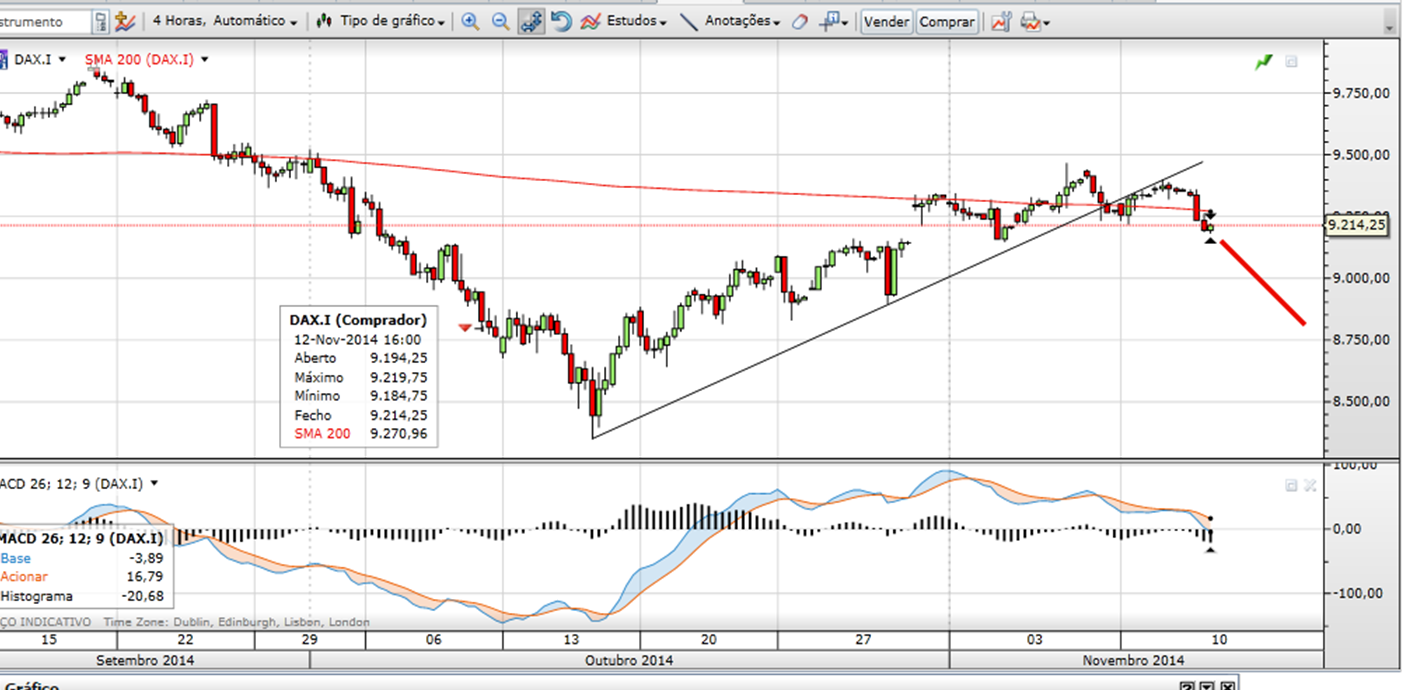Open the print chart dropdown icon

pyautogui.click(x=1035, y=21)
